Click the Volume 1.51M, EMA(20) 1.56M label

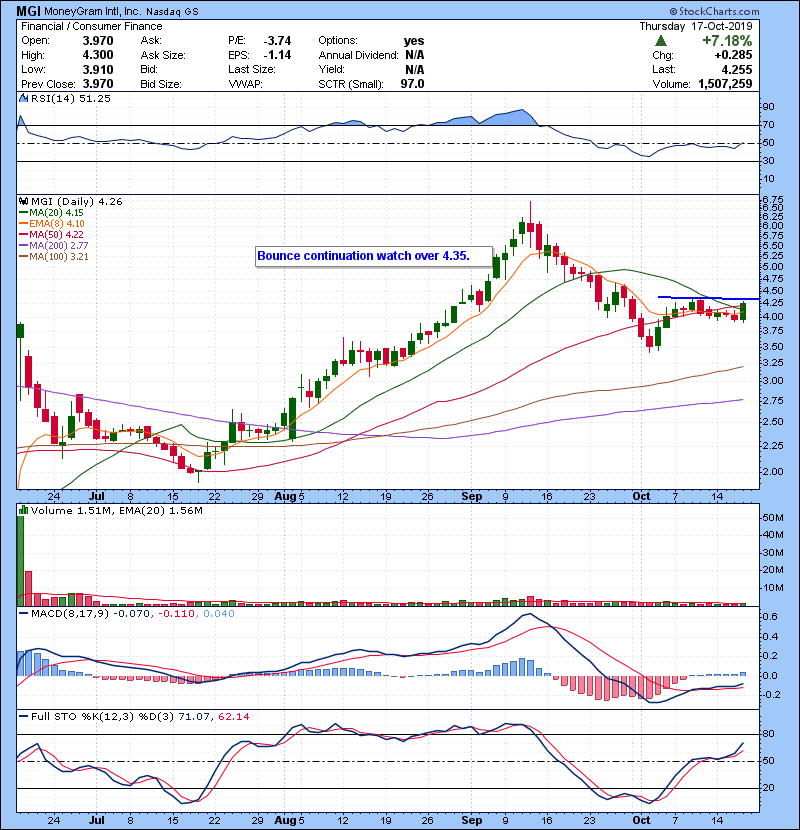pos(116,510)
